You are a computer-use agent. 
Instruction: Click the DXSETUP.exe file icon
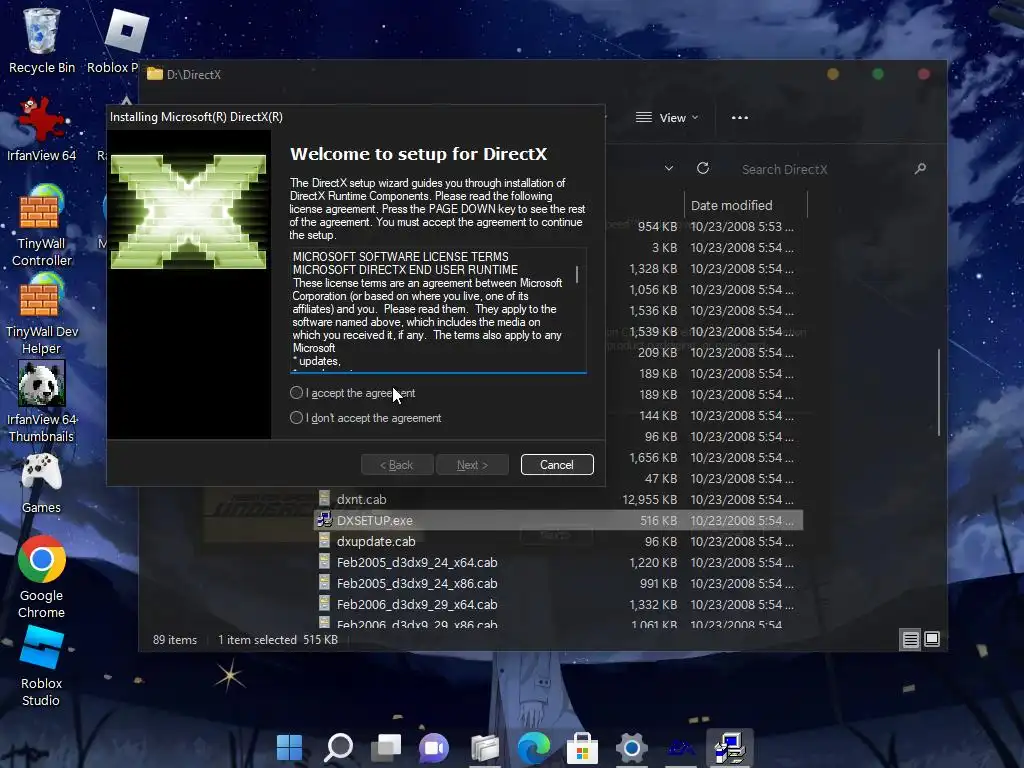pos(324,520)
